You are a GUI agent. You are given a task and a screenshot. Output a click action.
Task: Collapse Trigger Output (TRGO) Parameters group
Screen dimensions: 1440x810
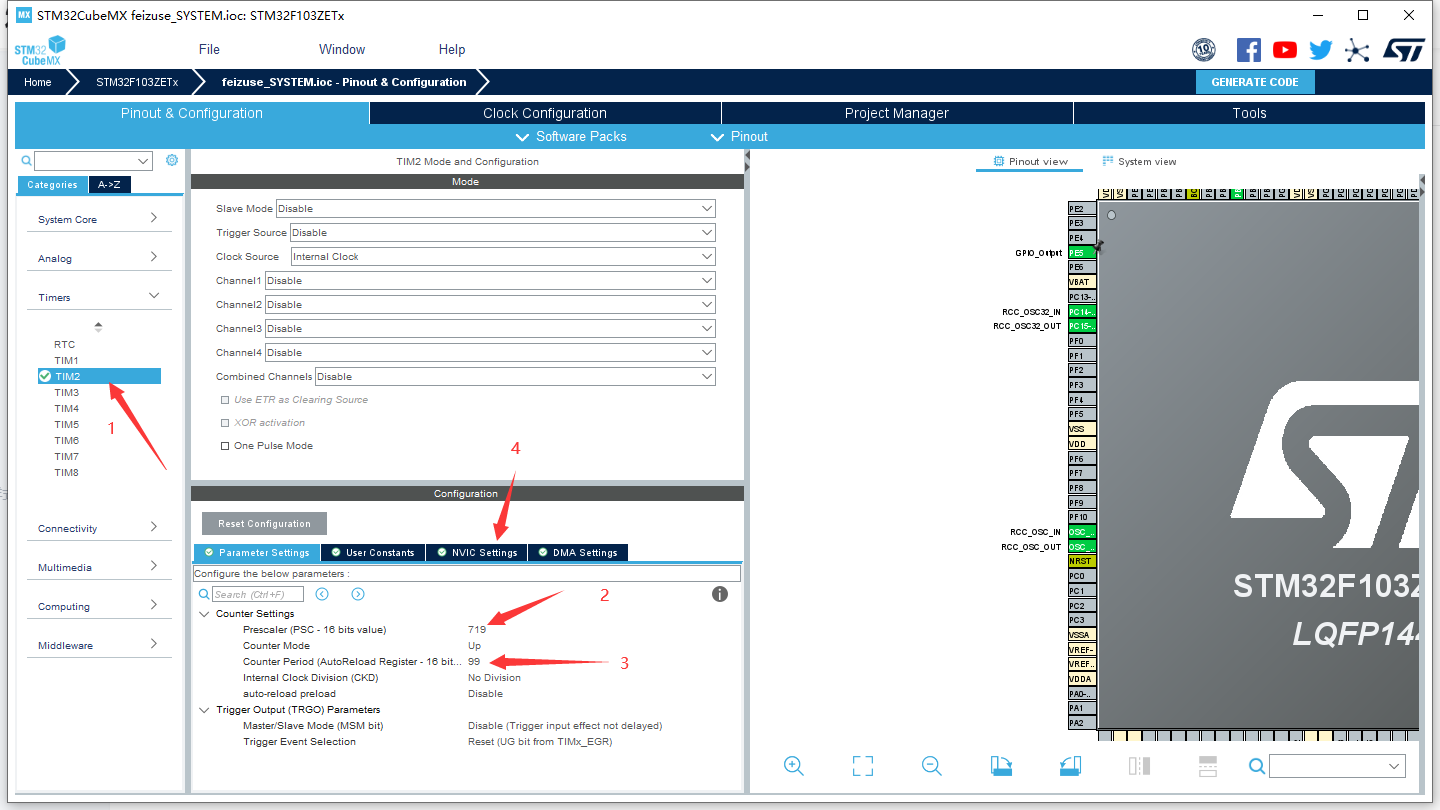tap(204, 710)
